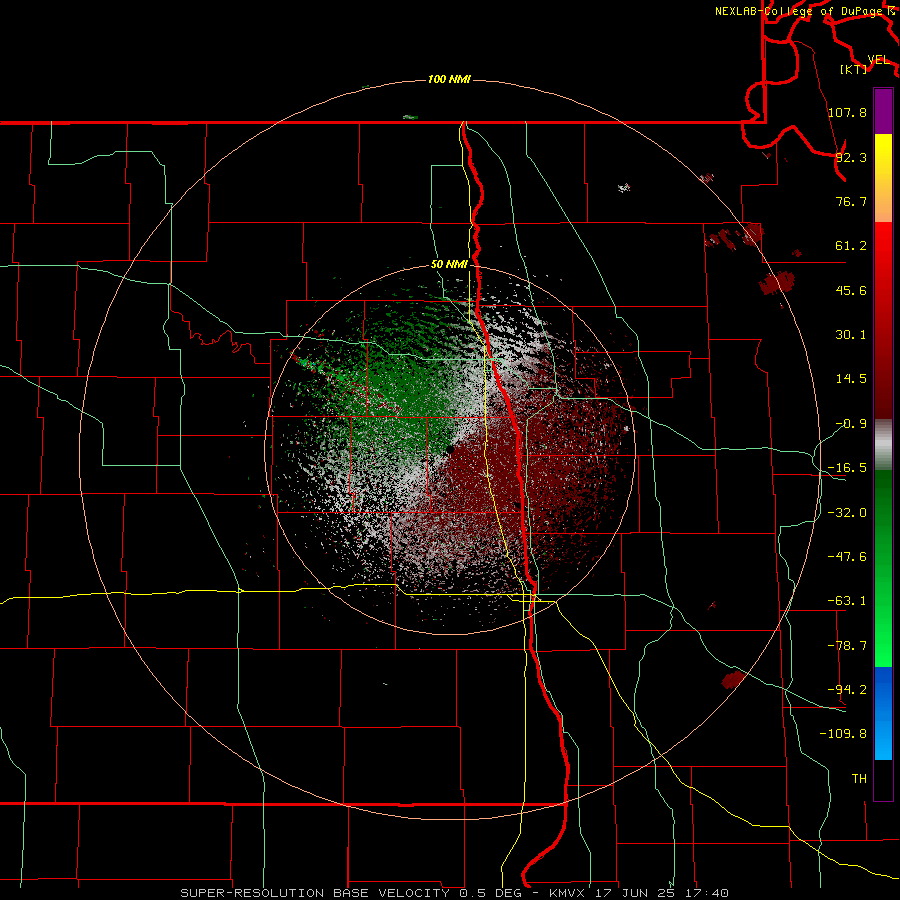This screenshot has height=900, width=900.
Task: Click the -78.7 legend value
Action: 847,646
